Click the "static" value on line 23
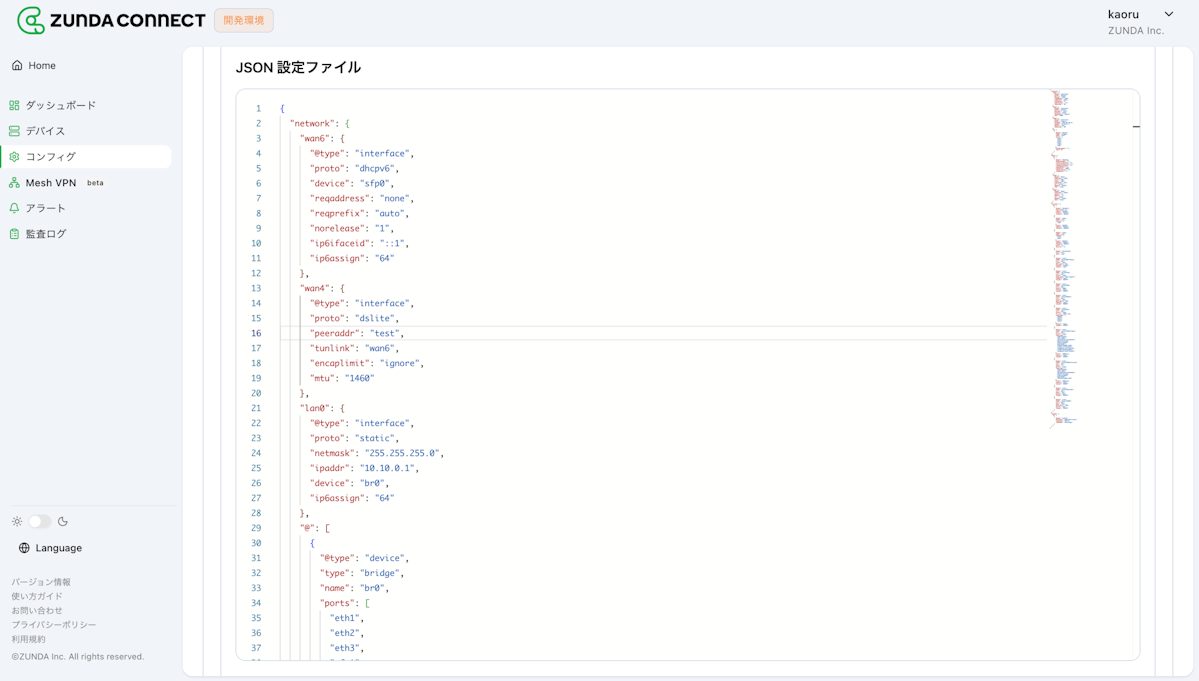Screen dimensions: 1199x681 375,438
